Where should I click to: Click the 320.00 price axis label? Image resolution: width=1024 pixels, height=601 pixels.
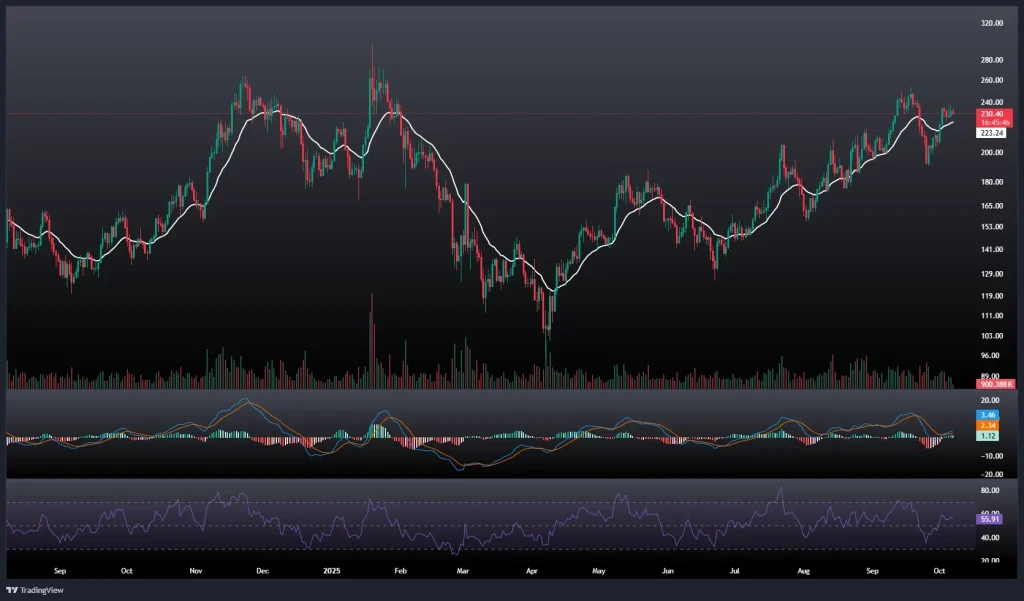992,23
